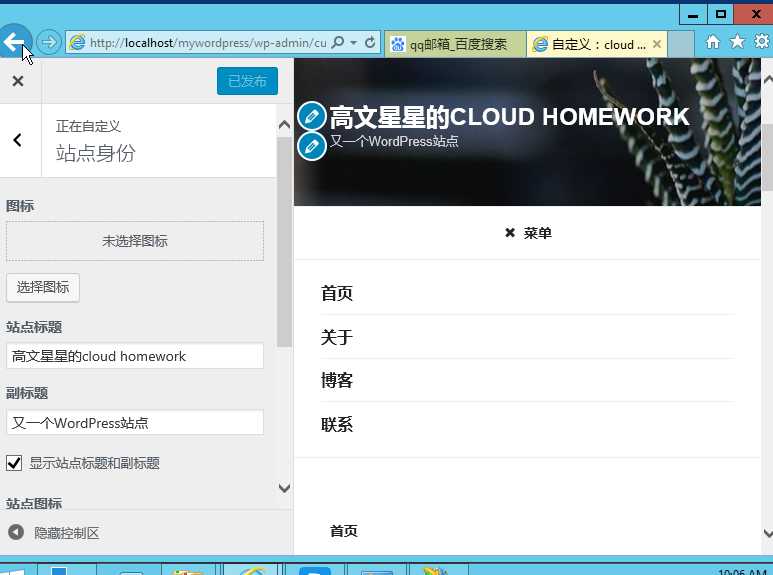Click the preview pane scrollbar thumb
Image resolution: width=773 pixels, height=575 pixels.
(768, 157)
